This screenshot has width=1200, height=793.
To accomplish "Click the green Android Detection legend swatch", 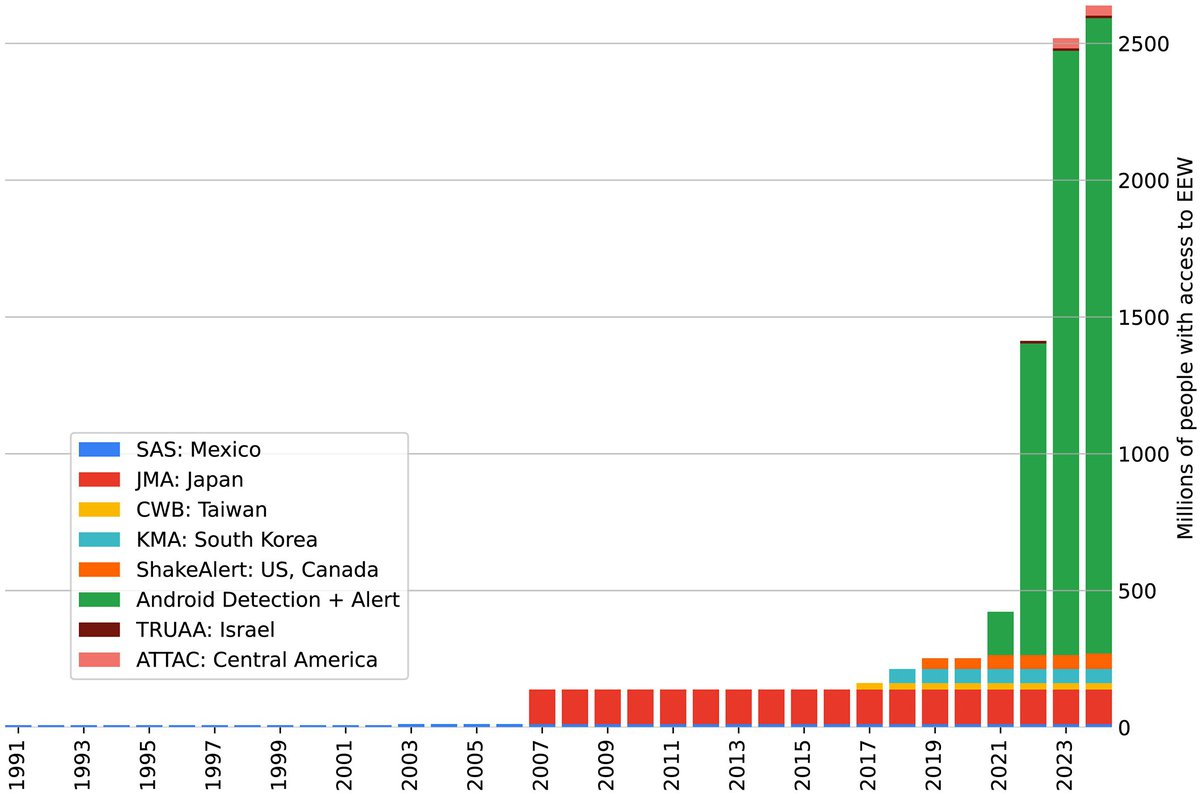I will point(100,600).
